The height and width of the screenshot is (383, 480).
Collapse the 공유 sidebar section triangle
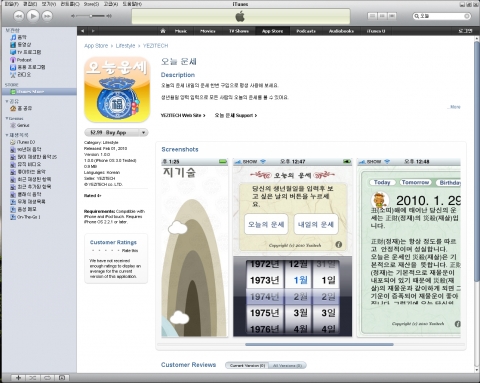[7, 101]
